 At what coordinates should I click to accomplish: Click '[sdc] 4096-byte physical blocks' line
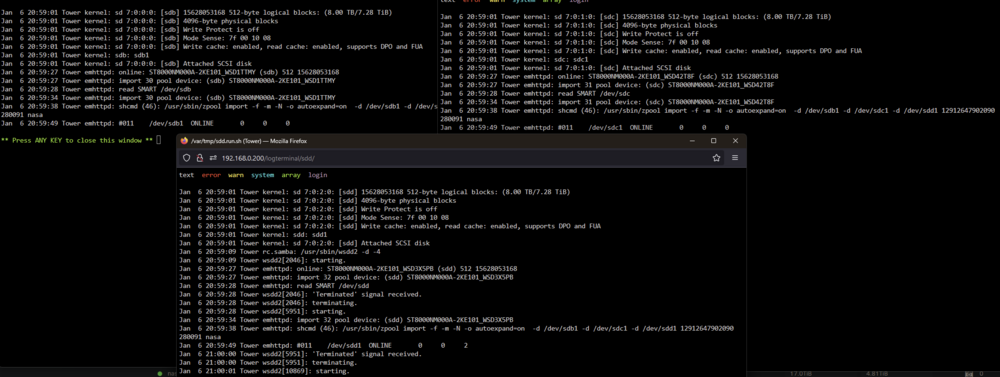(x=578, y=25)
